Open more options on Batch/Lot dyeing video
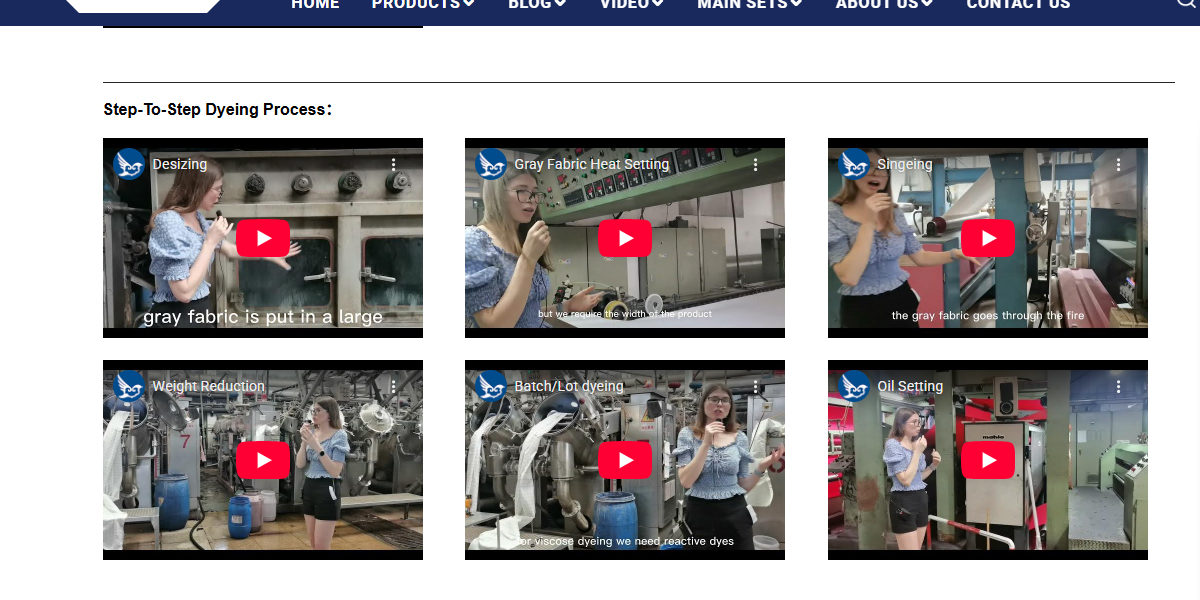 pos(756,386)
